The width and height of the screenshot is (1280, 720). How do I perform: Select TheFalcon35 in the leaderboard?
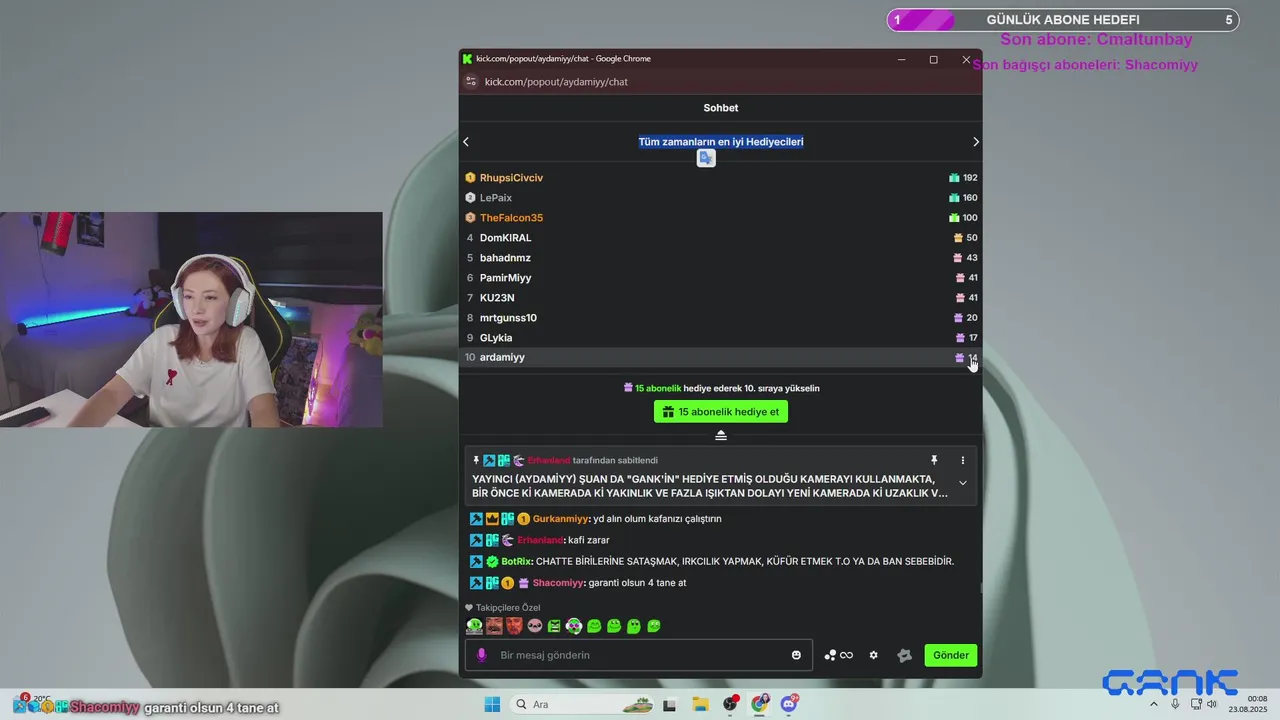511,218
